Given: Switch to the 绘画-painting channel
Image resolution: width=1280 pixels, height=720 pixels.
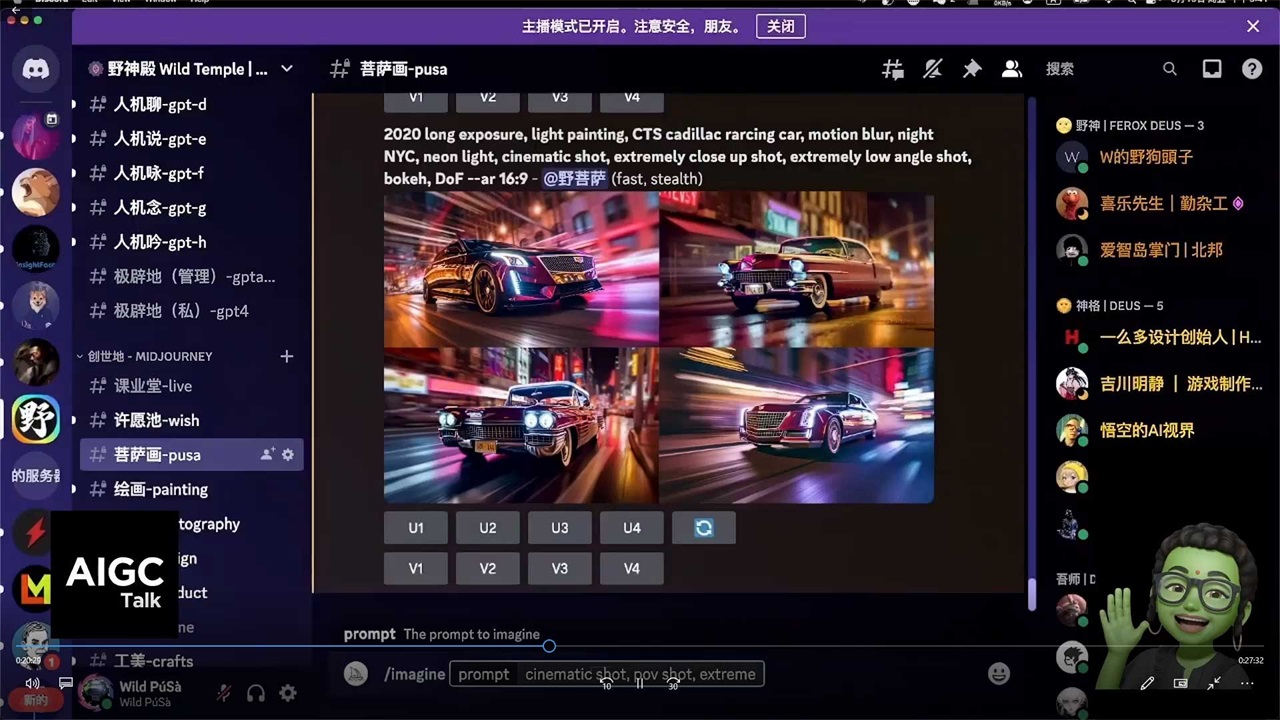Looking at the screenshot, I should (x=160, y=489).
